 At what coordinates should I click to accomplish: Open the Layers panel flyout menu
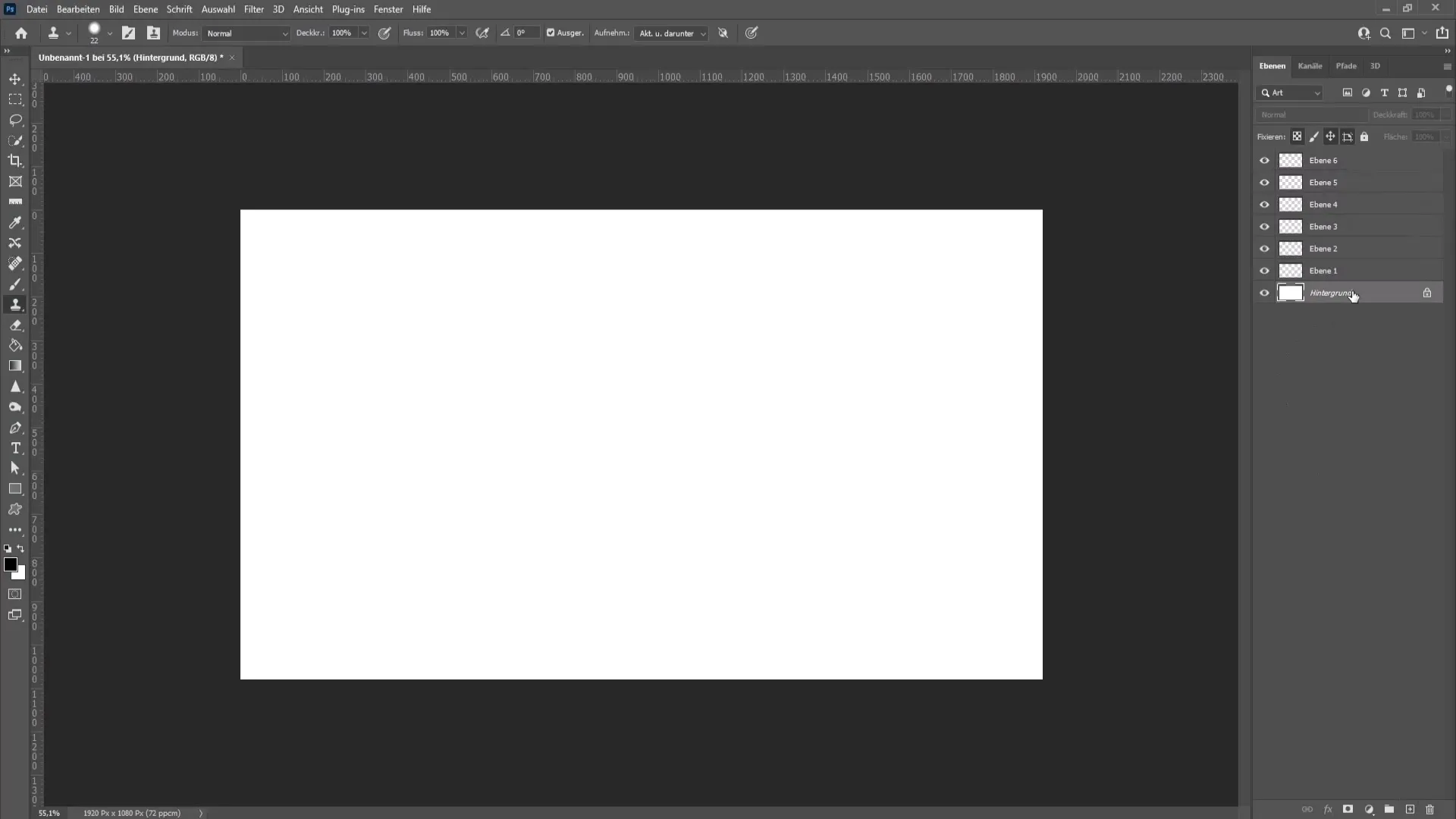pyautogui.click(x=1447, y=67)
